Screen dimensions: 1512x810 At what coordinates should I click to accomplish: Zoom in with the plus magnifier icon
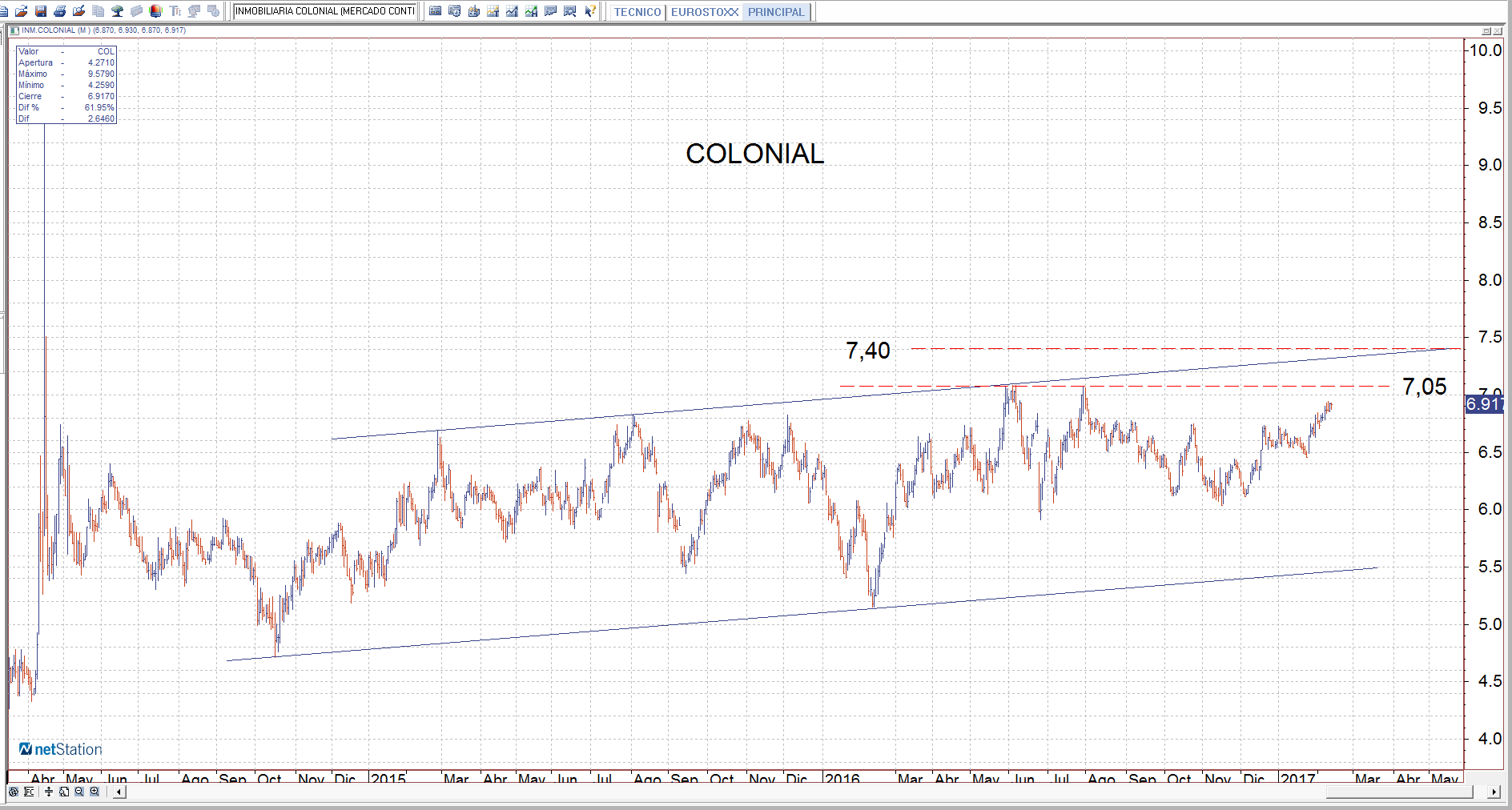pyautogui.click(x=94, y=792)
